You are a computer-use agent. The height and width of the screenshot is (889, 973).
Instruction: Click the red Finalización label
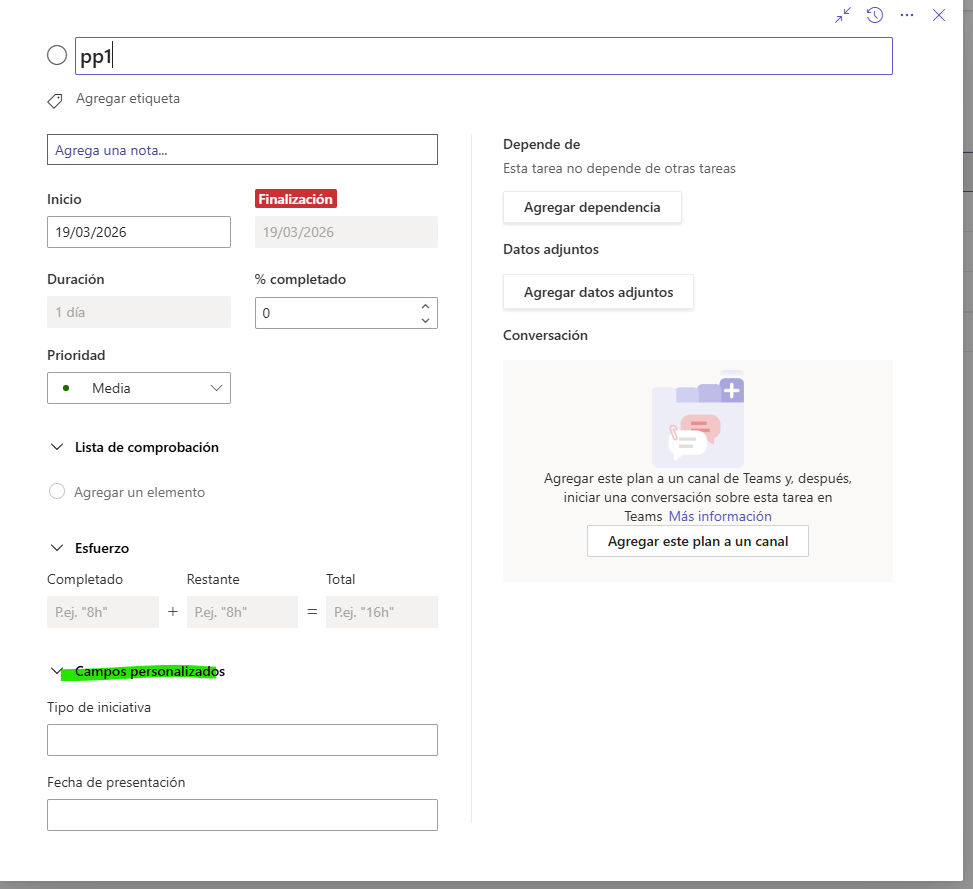[296, 199]
